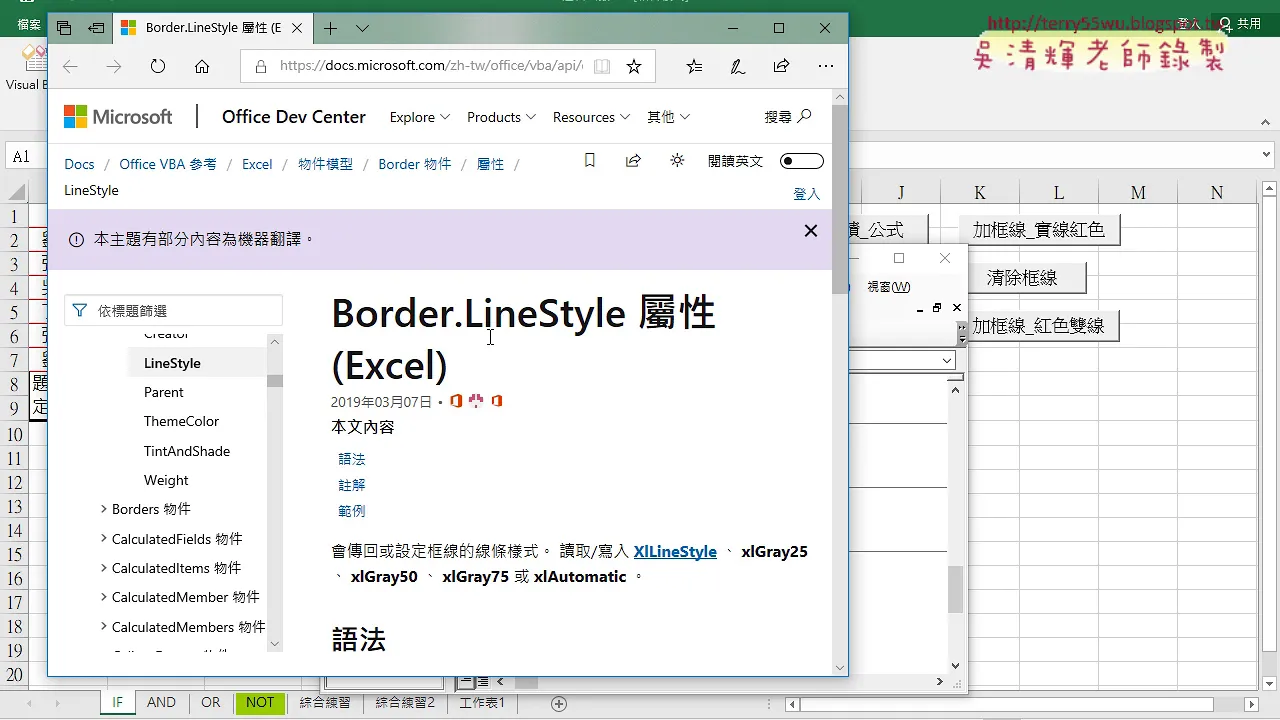Click the 依標題篩選 filter field
The height and width of the screenshot is (720, 1280).
173,311
